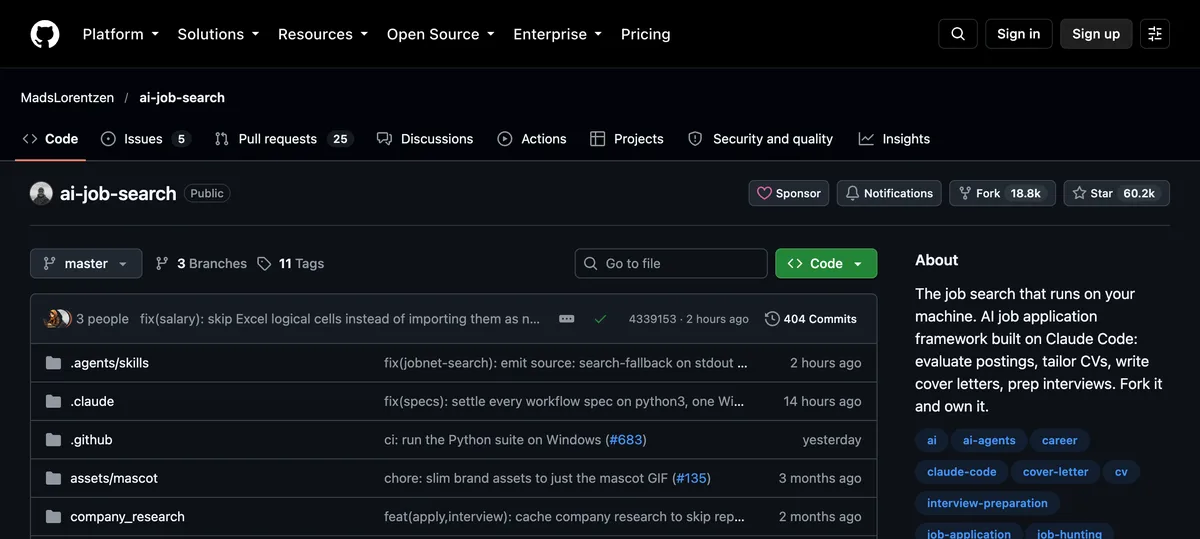This screenshot has width=1200, height=539.
Task: Click the Sponsor heart button
Action: 789,193
